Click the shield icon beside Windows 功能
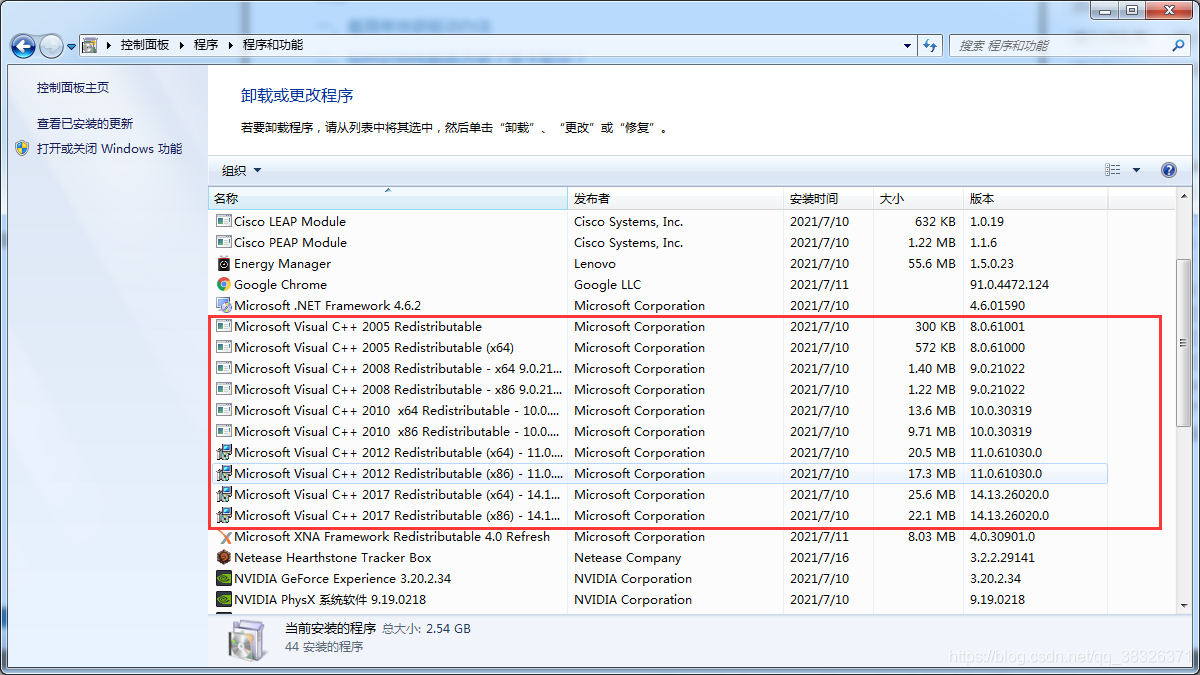The width and height of the screenshot is (1200, 675). tap(23, 148)
